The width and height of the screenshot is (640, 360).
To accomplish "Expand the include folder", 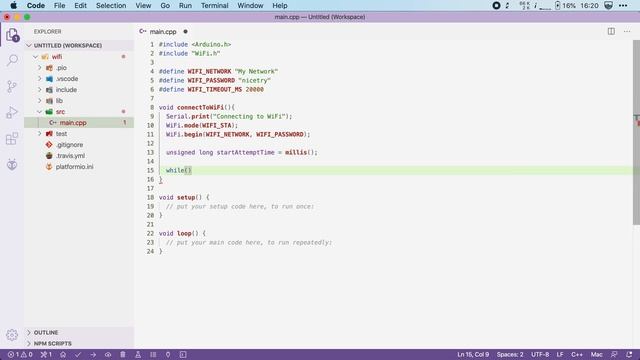I will (x=40, y=90).
